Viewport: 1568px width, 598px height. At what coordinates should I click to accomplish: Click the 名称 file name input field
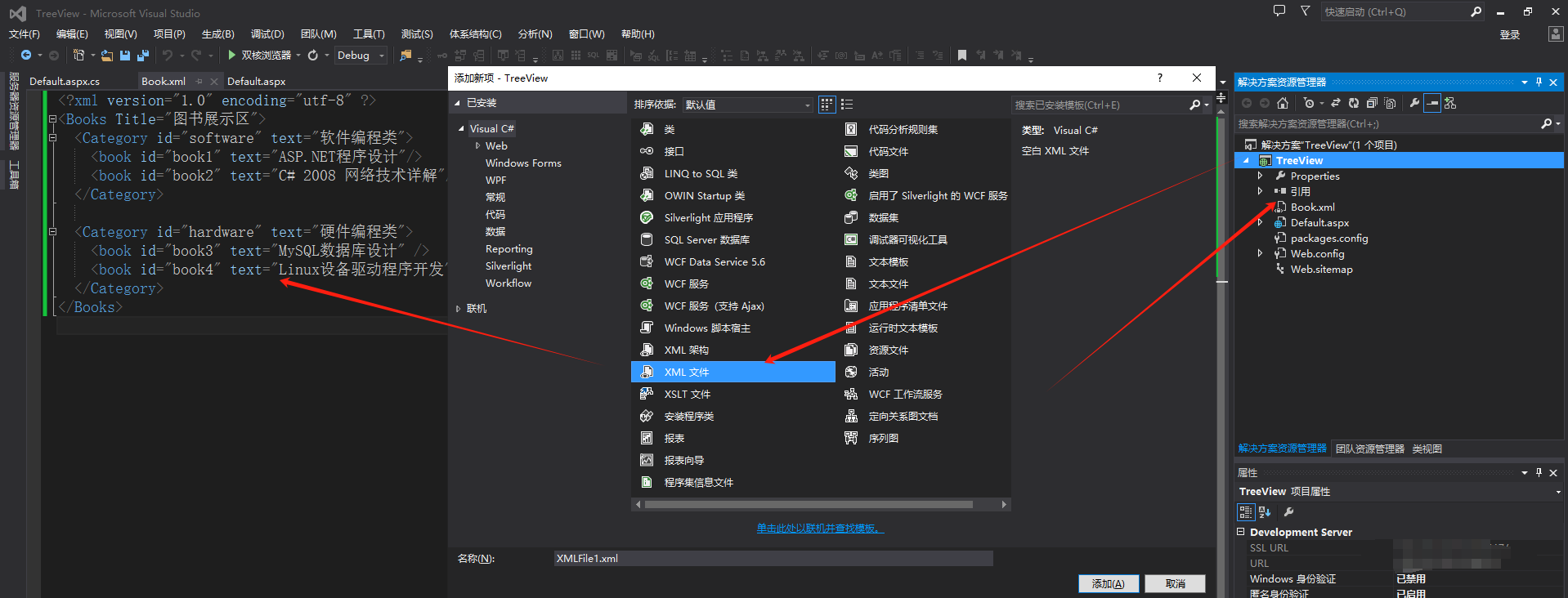point(773,558)
